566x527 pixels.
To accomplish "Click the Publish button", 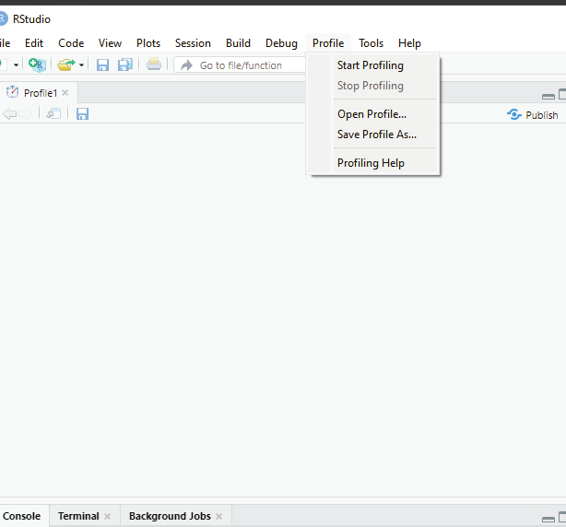I will tap(532, 115).
